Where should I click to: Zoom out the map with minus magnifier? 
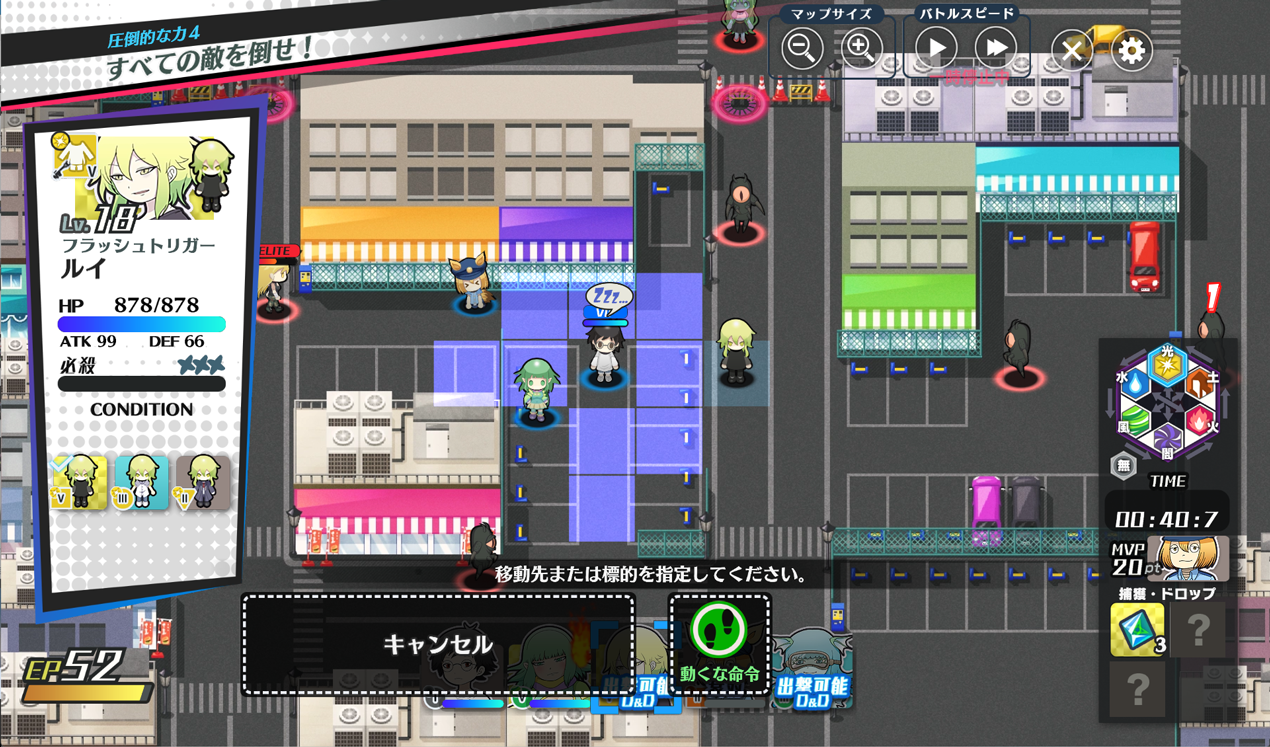click(802, 48)
